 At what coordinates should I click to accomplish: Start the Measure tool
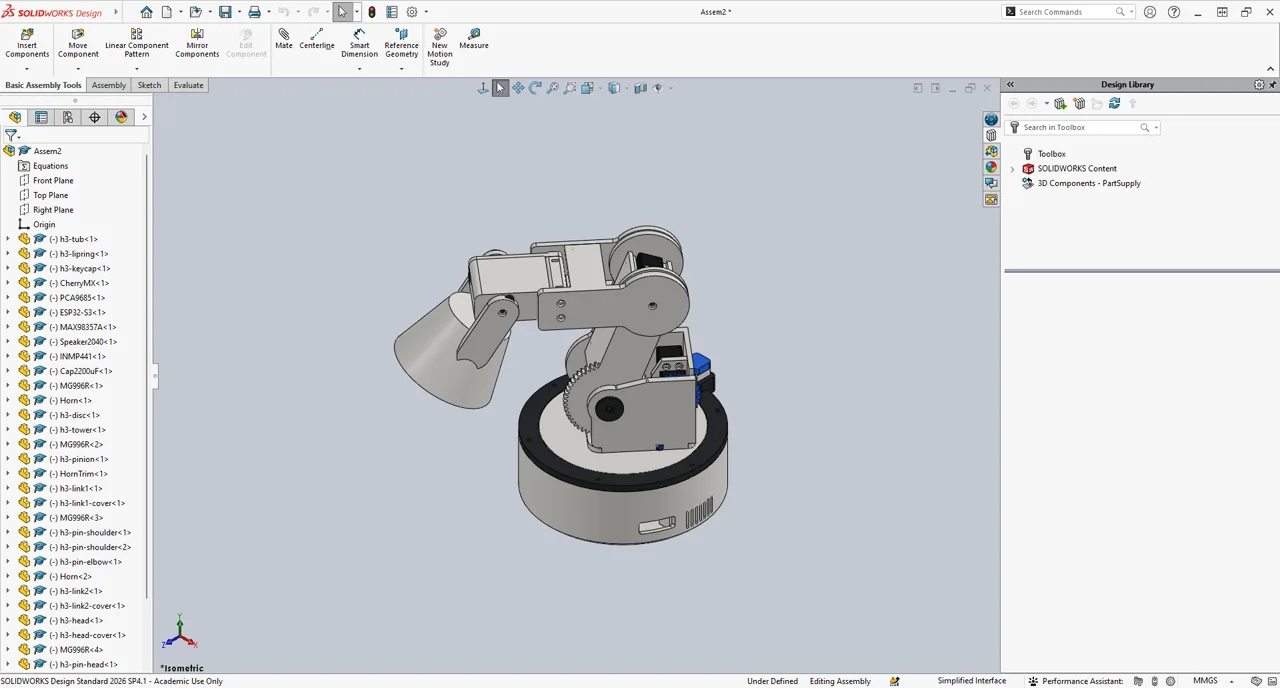coord(474,39)
